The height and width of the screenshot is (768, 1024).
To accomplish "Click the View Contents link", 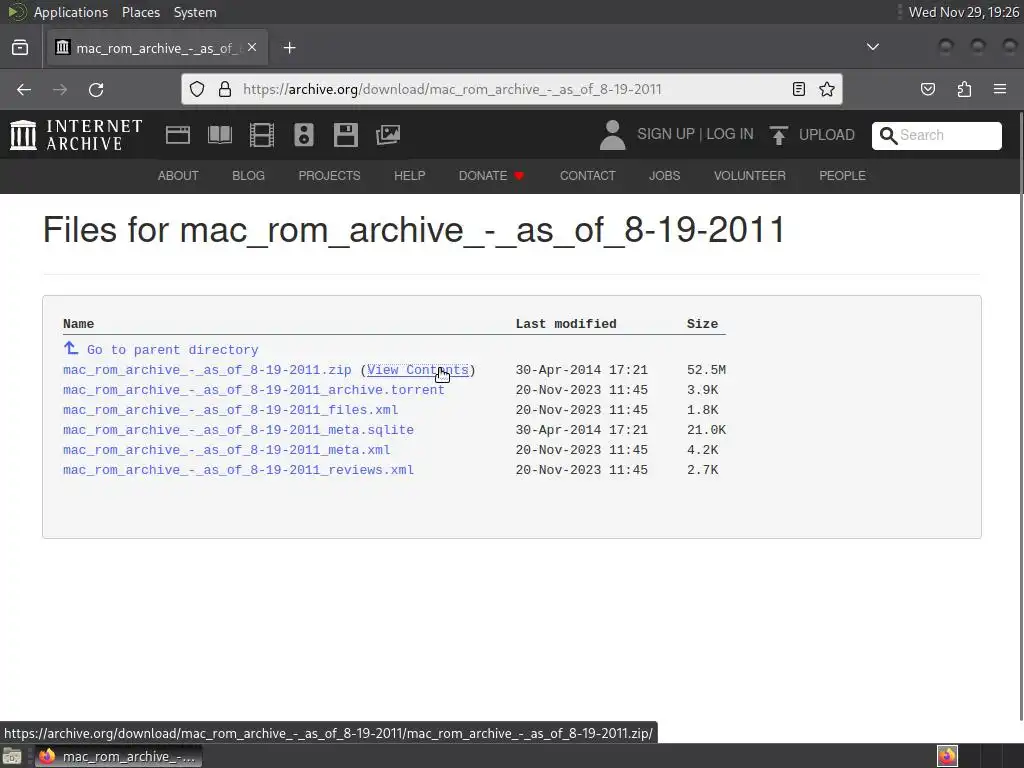I will 418,370.
